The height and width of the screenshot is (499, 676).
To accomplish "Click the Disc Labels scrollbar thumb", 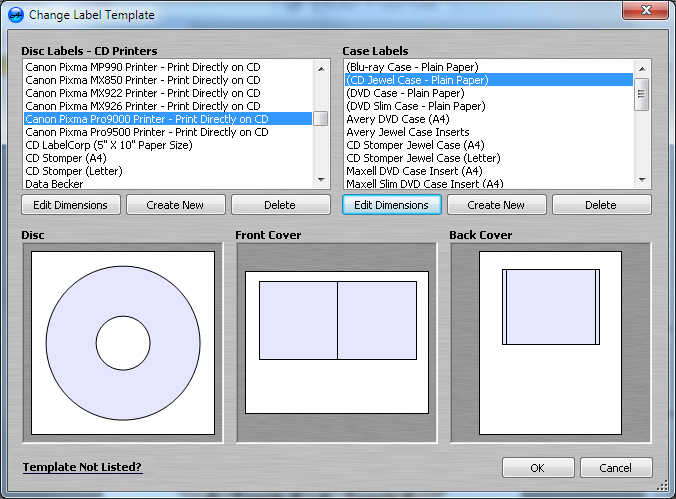I will [320, 119].
